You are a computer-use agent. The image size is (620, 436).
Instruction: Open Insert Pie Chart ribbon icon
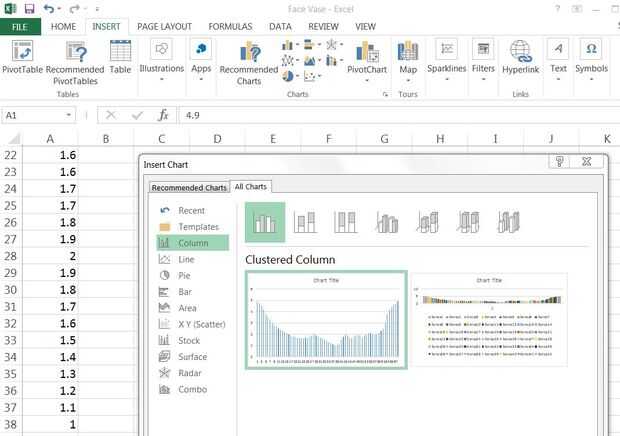[x=290, y=76]
